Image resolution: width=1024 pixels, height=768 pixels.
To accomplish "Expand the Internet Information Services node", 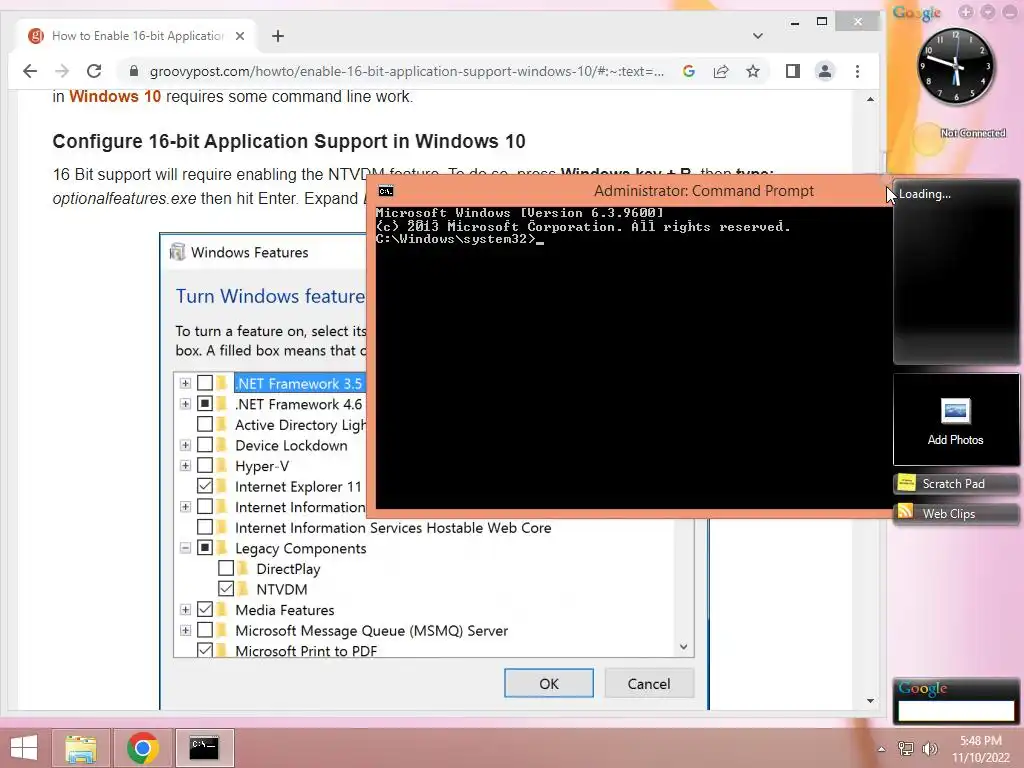I will pyautogui.click(x=185, y=507).
